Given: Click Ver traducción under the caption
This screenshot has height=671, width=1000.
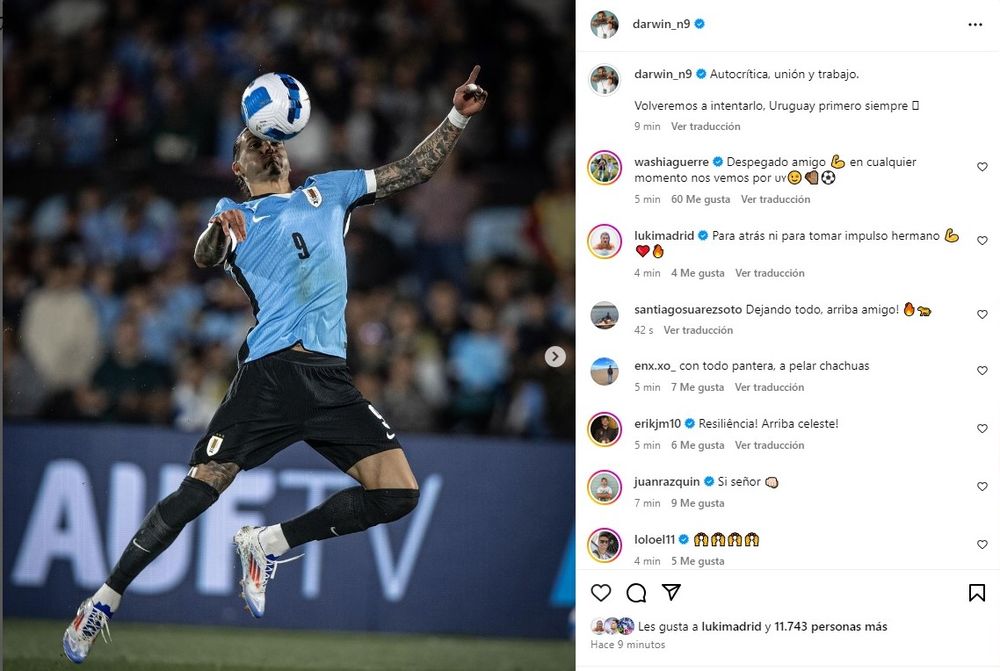Looking at the screenshot, I should (x=705, y=126).
